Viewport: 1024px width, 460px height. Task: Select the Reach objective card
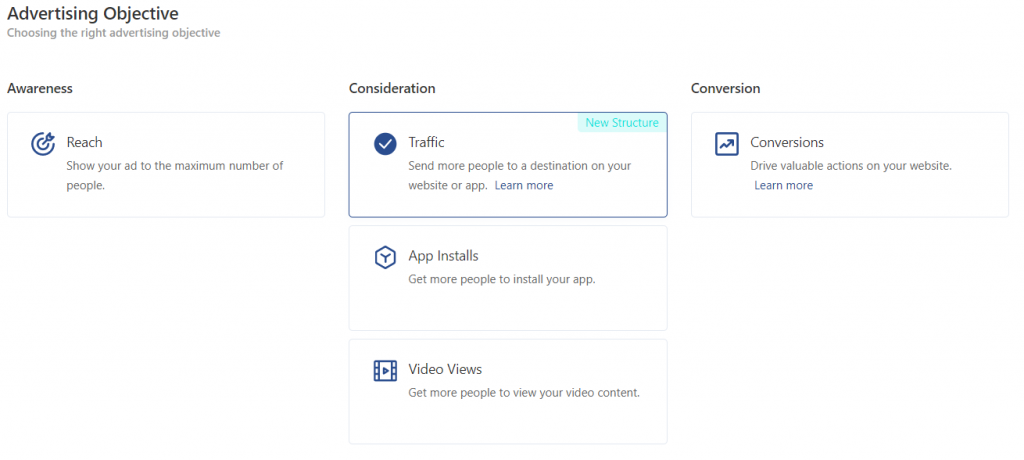click(166, 165)
